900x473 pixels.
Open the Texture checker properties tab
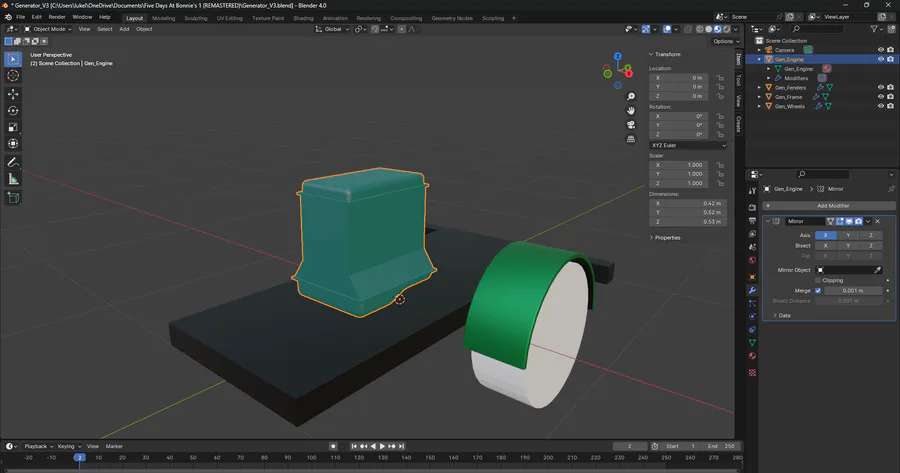pos(752,373)
